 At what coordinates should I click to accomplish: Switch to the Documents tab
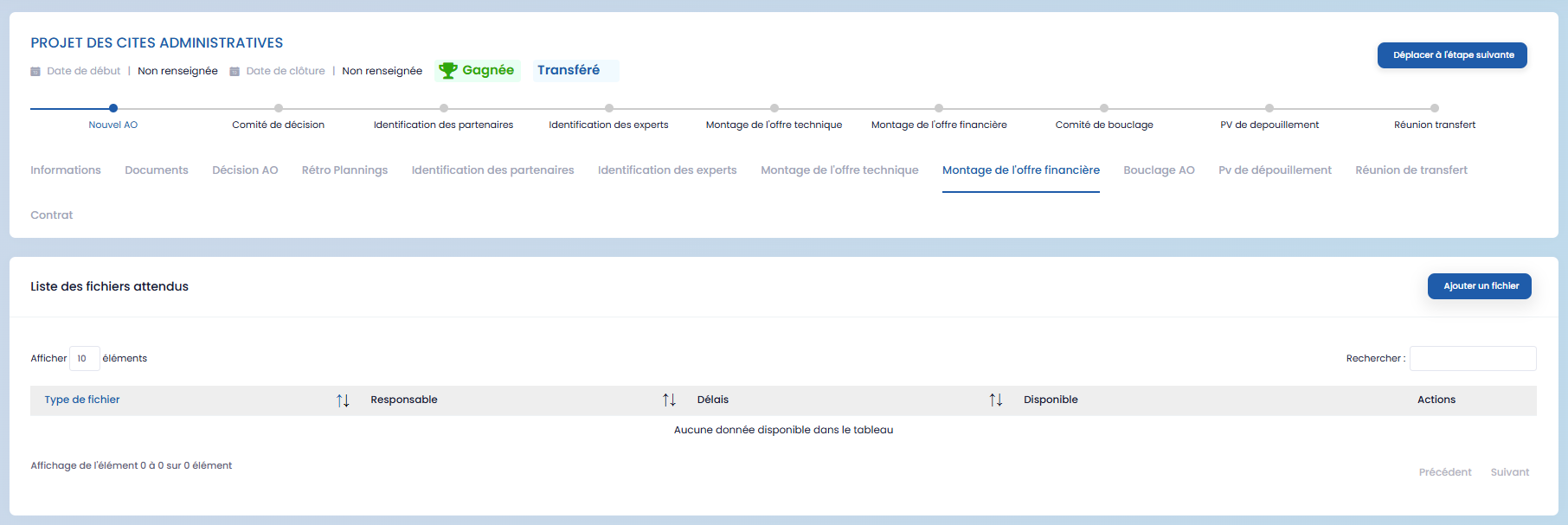click(157, 170)
